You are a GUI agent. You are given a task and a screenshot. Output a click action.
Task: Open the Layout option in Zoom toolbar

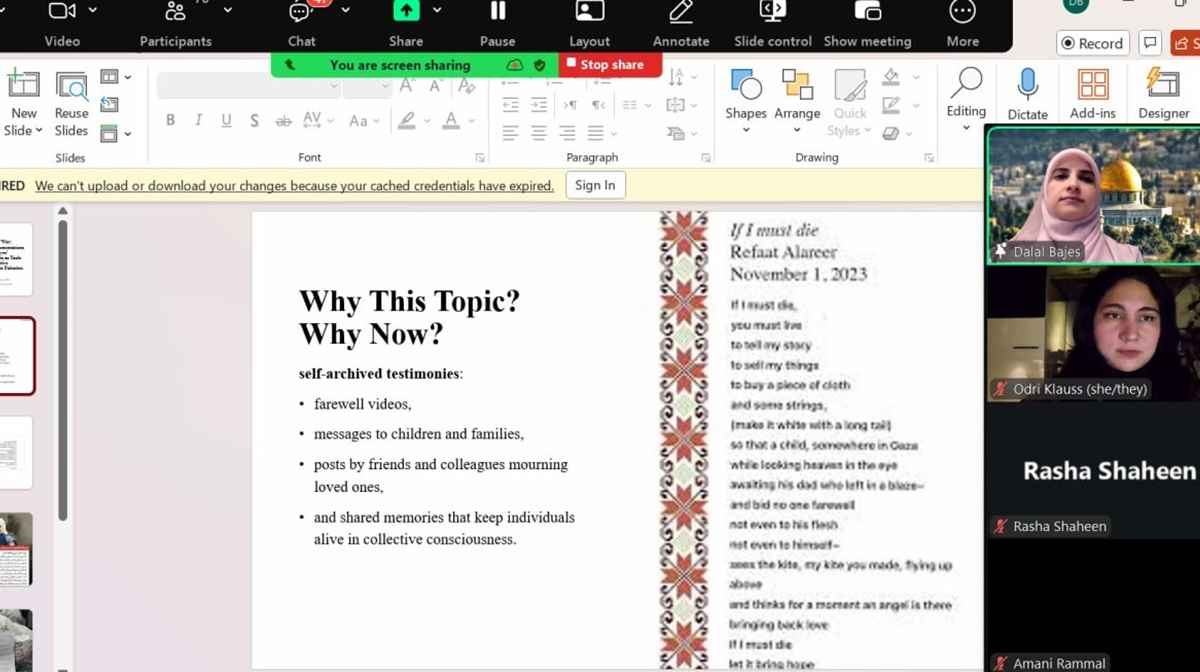pyautogui.click(x=589, y=14)
